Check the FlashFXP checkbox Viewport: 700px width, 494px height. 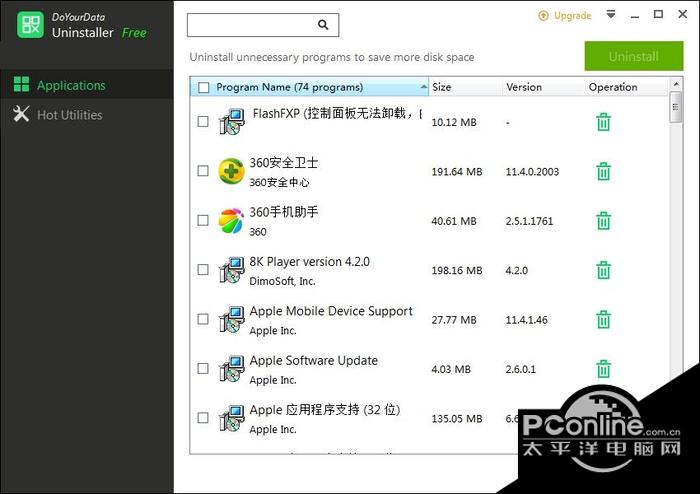coord(203,121)
